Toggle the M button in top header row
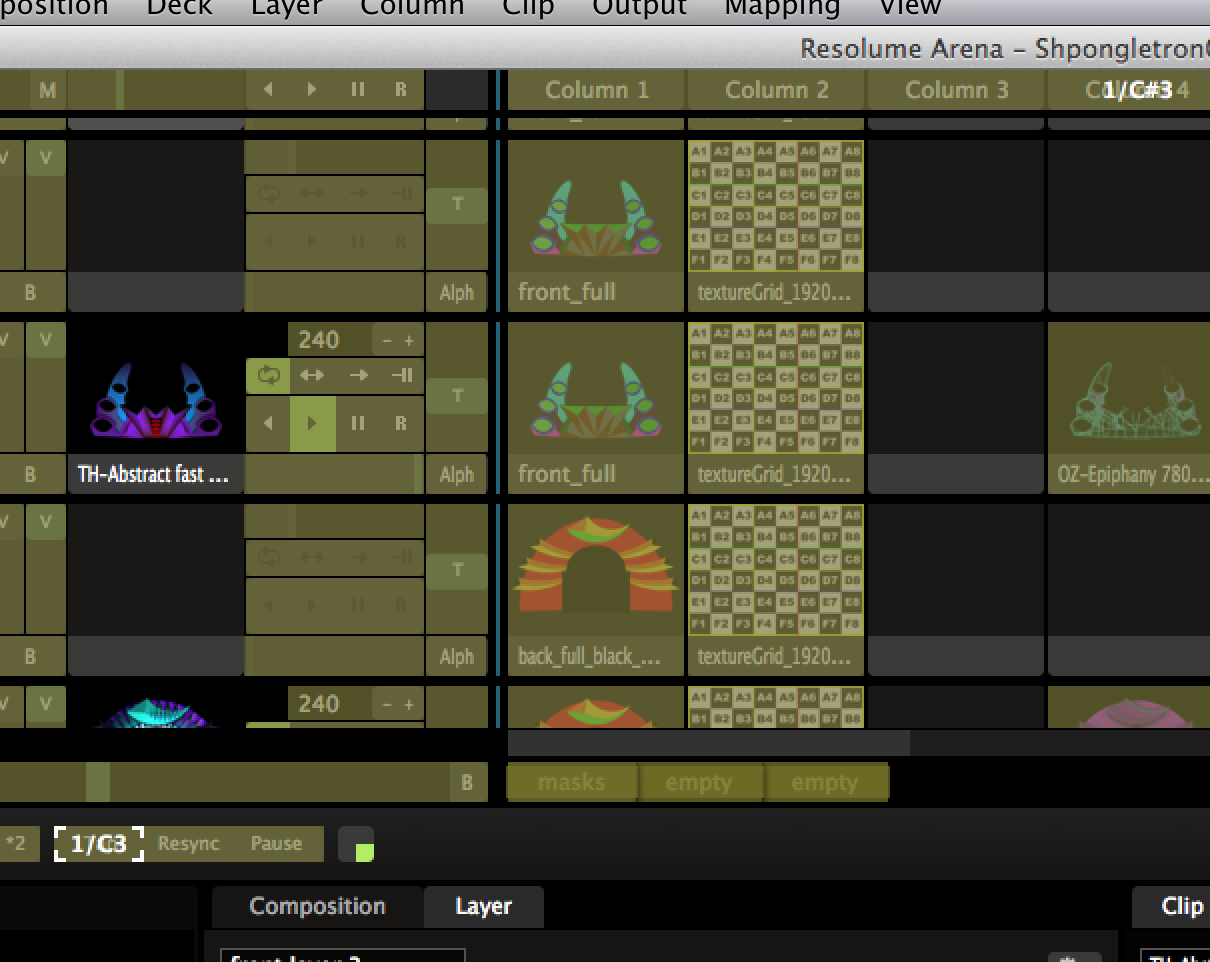The width and height of the screenshot is (1210, 962). pos(47,91)
